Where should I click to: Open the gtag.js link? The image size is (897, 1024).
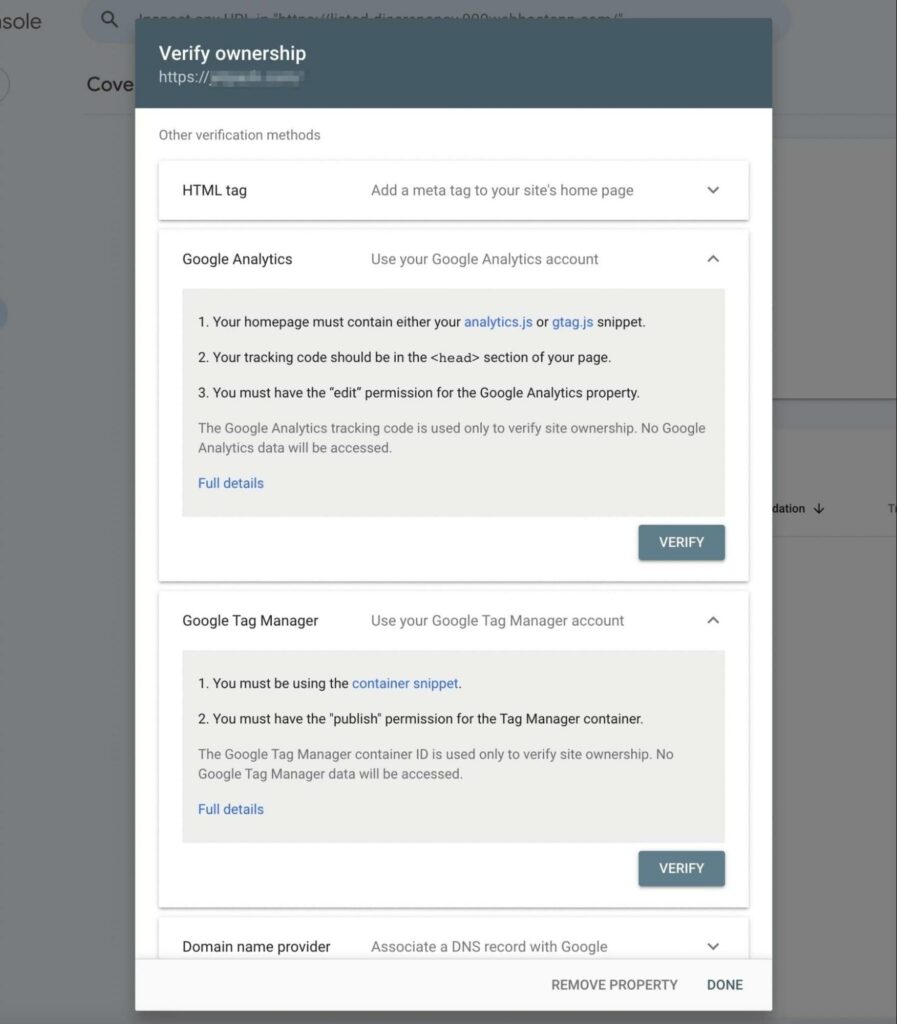[x=573, y=322]
